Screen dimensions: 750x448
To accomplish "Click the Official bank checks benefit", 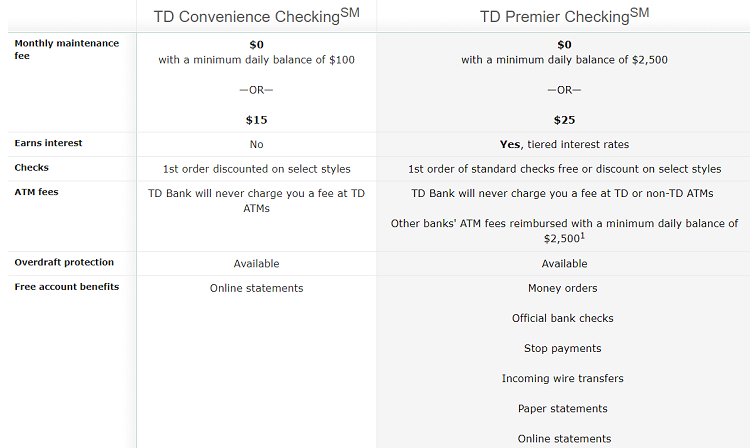I will pyautogui.click(x=563, y=318).
